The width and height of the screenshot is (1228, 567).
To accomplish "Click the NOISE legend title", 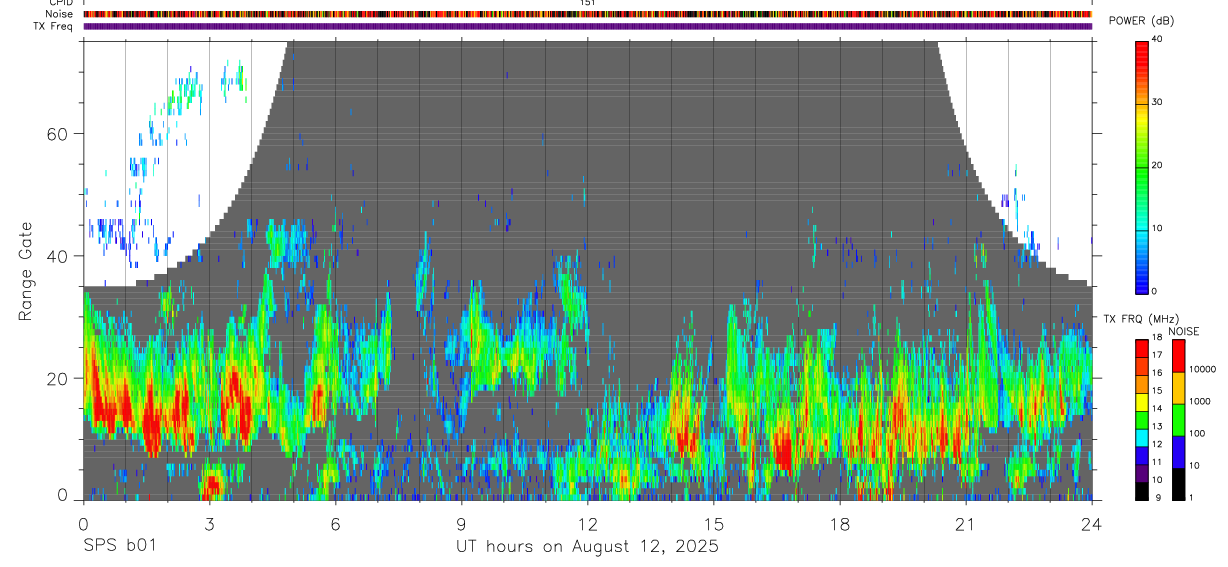I will tap(1184, 331).
